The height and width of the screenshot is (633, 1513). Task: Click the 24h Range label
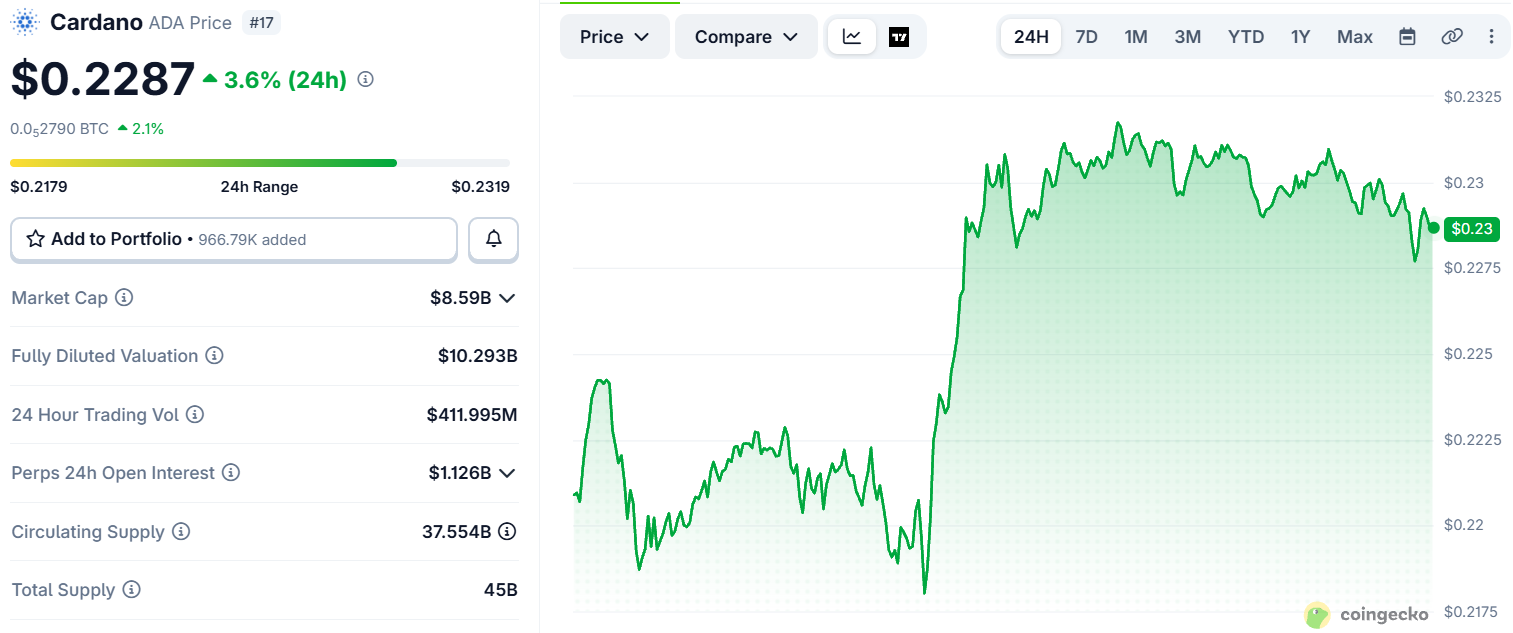(259, 186)
